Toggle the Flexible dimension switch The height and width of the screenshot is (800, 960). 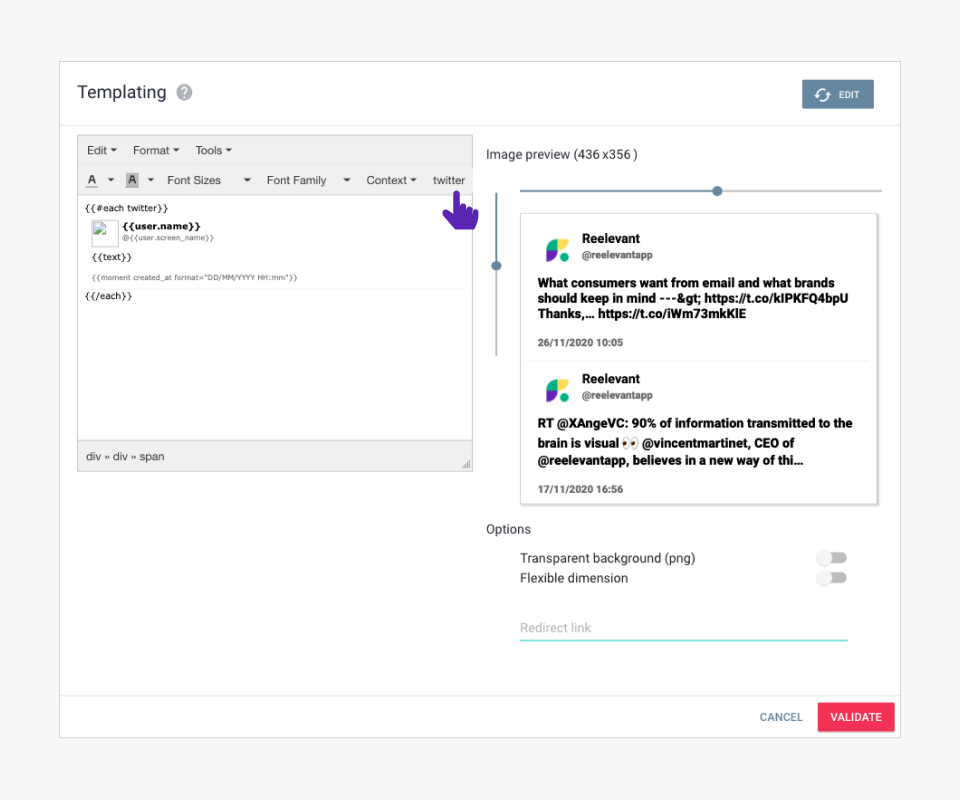831,578
